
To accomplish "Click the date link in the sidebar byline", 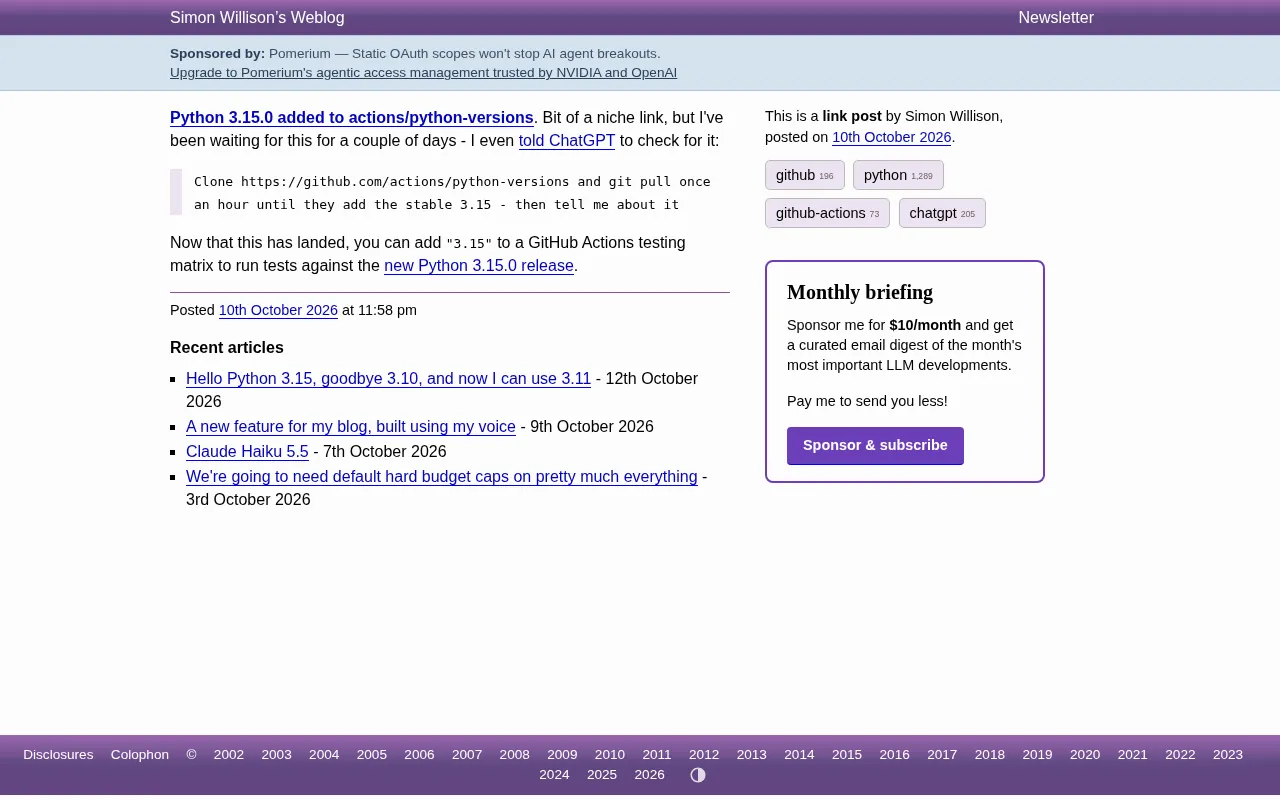I will tap(891, 138).
